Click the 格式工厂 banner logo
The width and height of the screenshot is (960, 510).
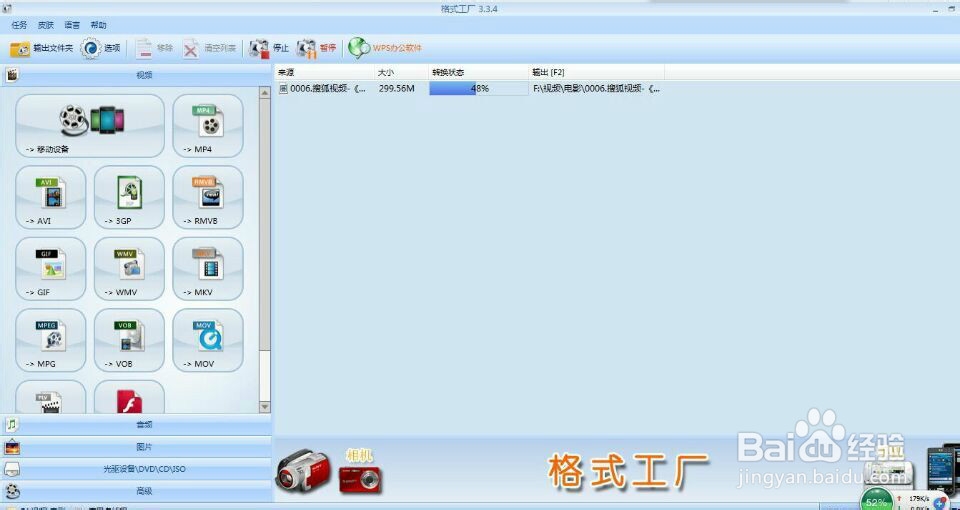(628, 470)
